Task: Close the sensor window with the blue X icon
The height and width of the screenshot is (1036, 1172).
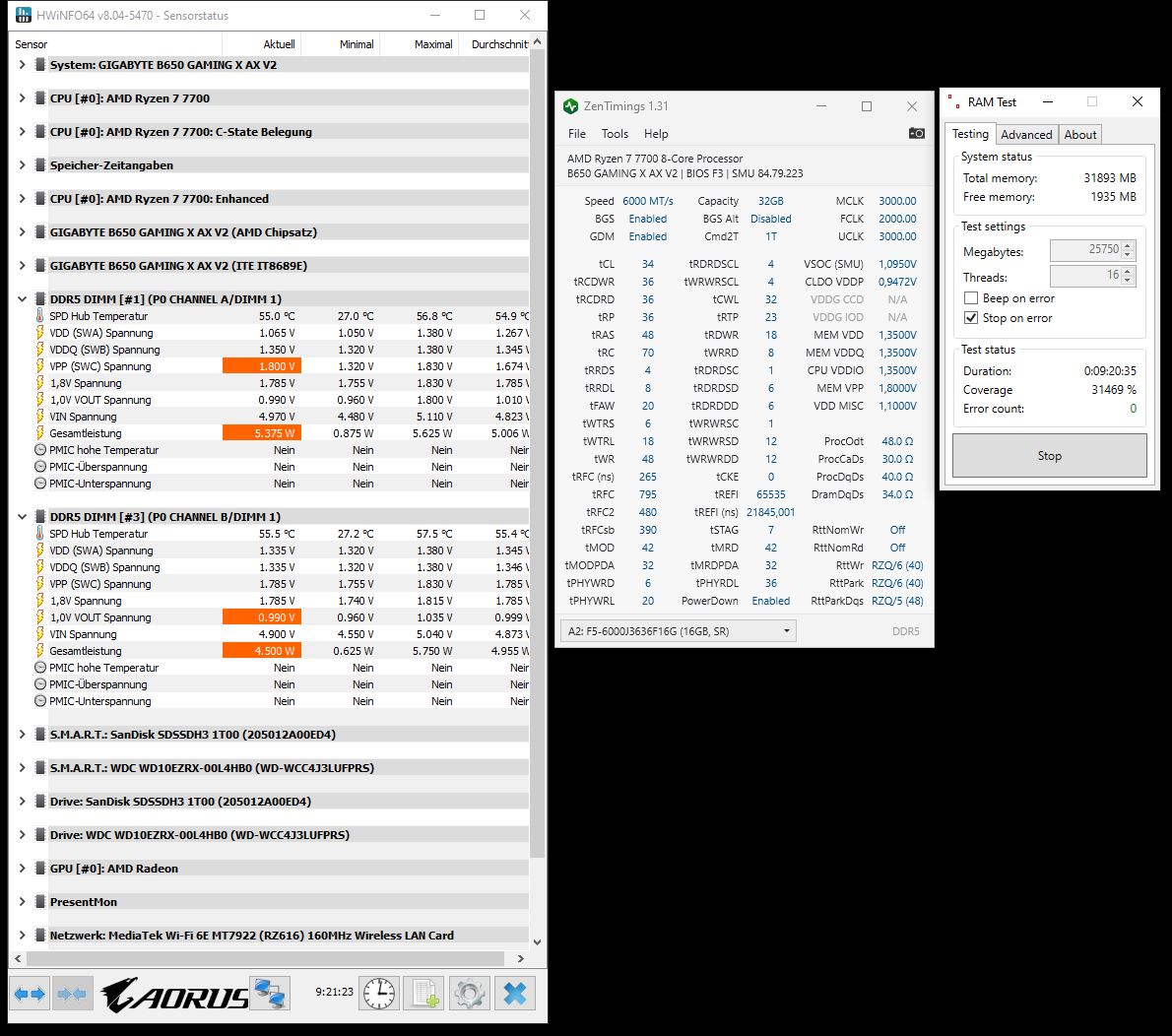Action: (515, 994)
